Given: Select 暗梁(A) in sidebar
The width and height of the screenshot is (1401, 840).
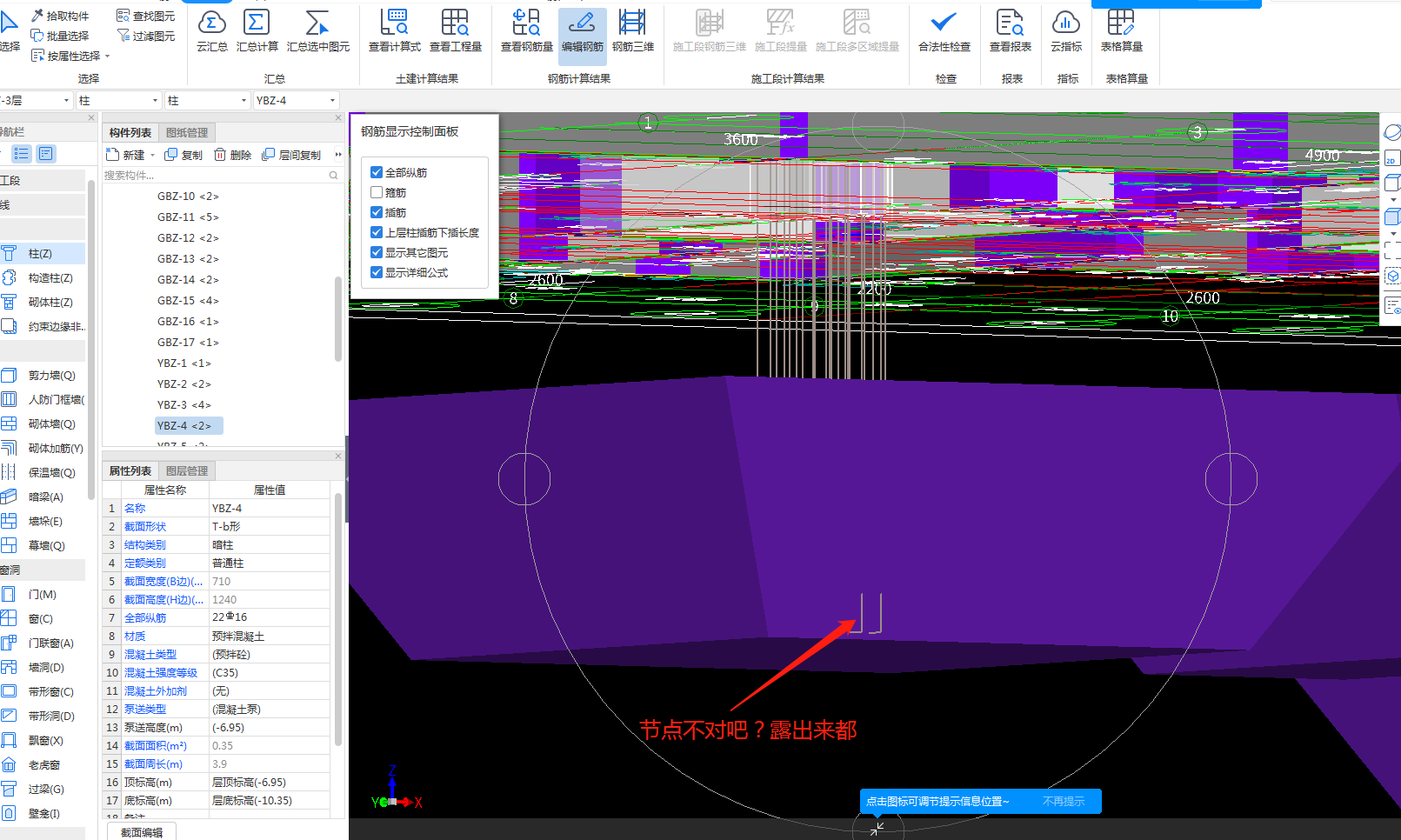Looking at the screenshot, I should tap(43, 497).
